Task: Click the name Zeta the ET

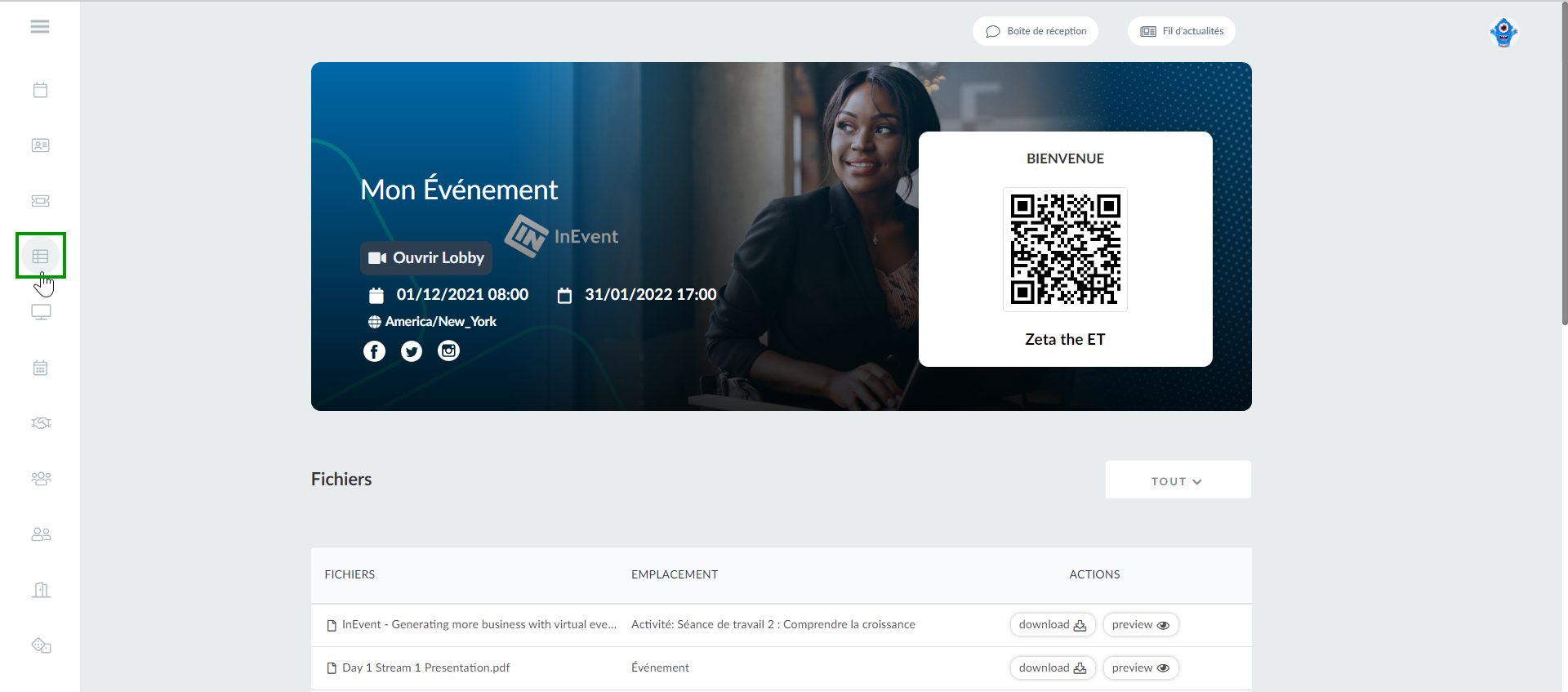Action: pyautogui.click(x=1065, y=340)
